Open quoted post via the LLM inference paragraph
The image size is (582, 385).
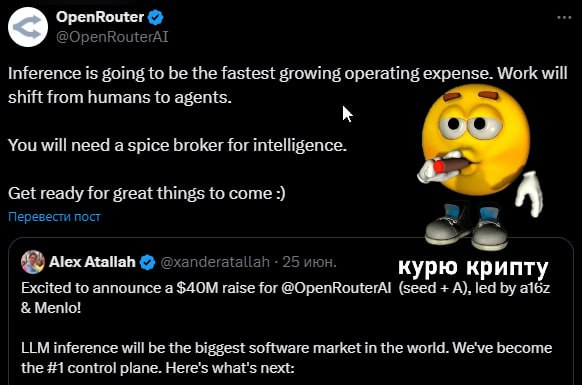click(x=287, y=358)
